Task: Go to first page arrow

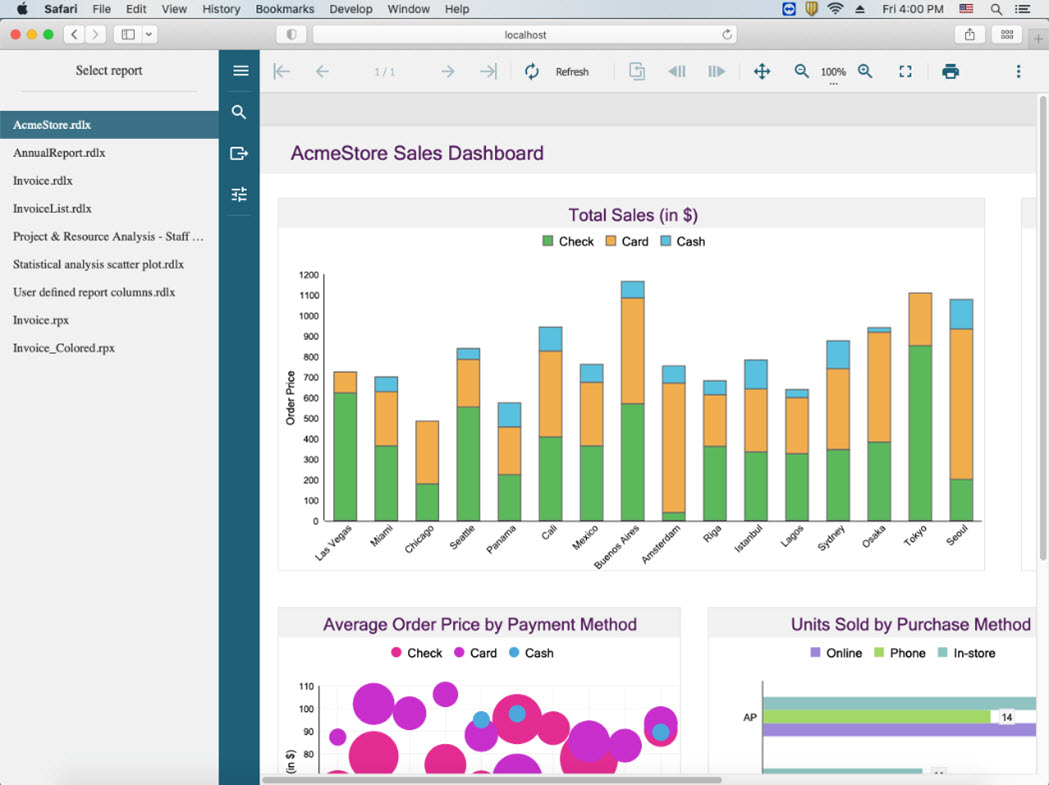Action: [x=282, y=71]
